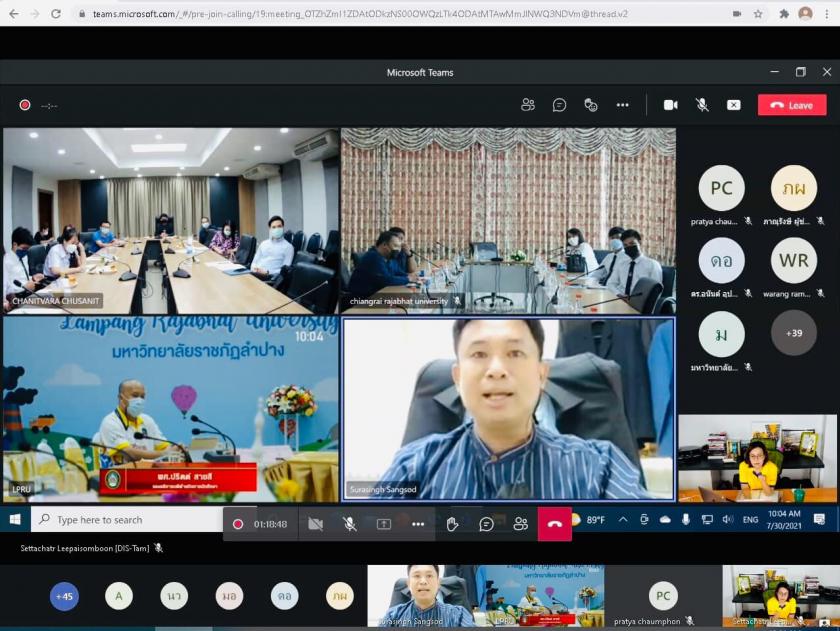Open three-dot menu in shared meeting bar
Image resolution: width=840 pixels, height=631 pixels.
(418, 524)
